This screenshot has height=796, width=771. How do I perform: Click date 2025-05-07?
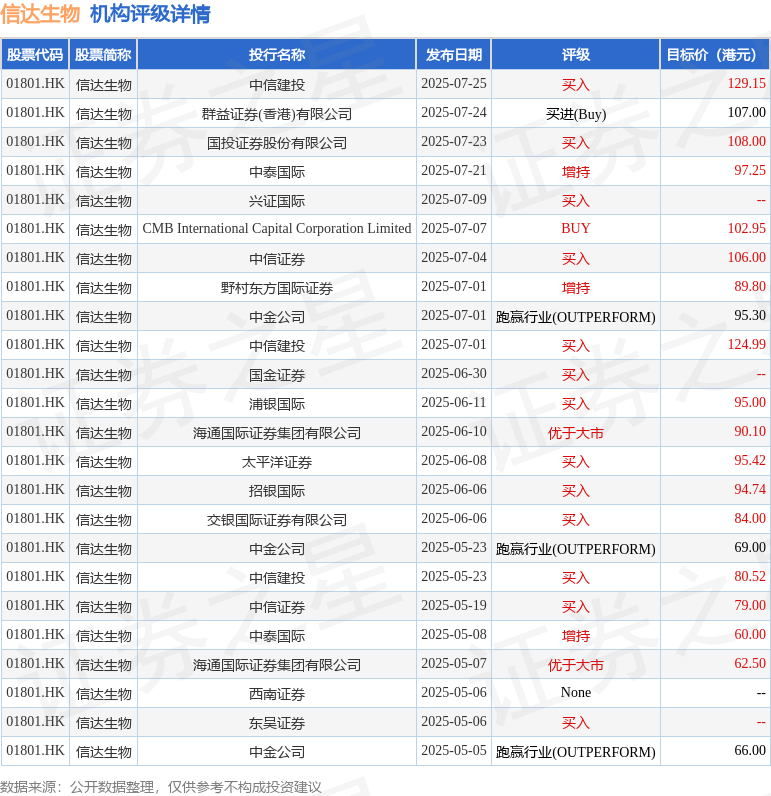tap(454, 663)
